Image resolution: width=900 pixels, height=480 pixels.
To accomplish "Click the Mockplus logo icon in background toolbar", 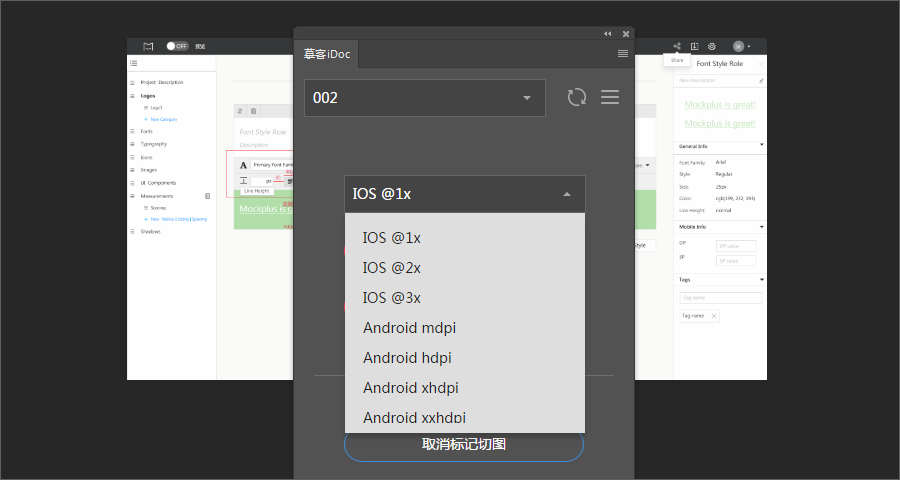I will (148, 46).
